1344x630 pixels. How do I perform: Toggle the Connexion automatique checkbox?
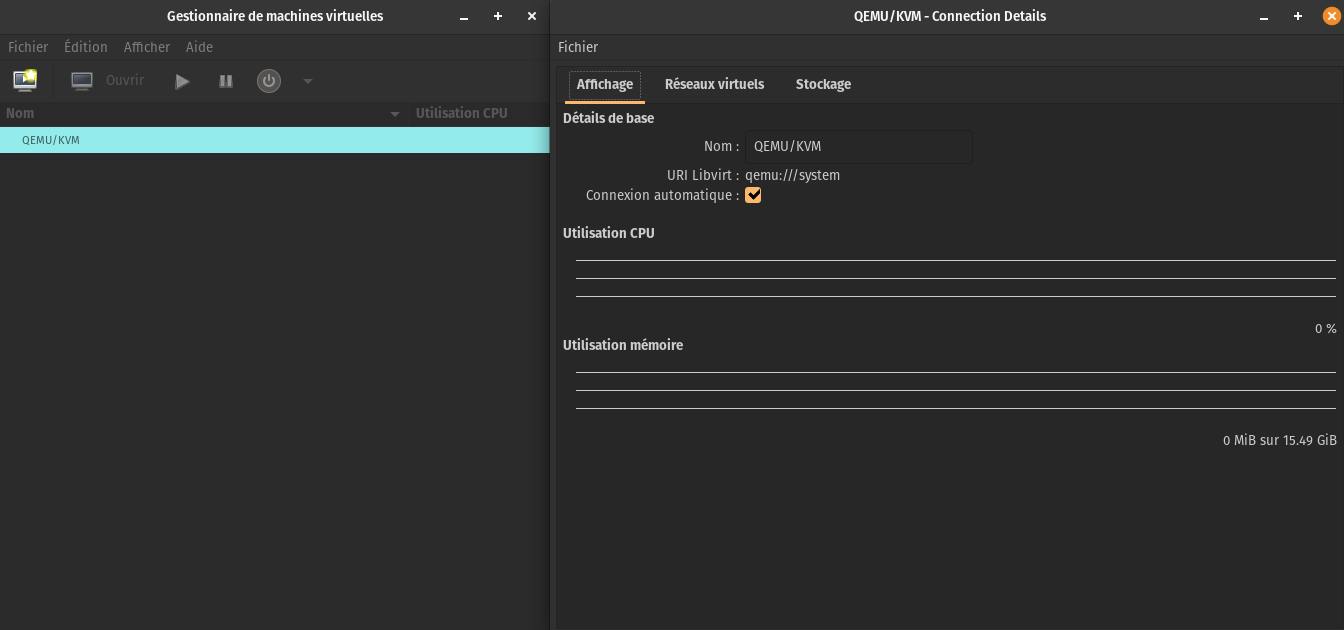pyautogui.click(x=754, y=195)
